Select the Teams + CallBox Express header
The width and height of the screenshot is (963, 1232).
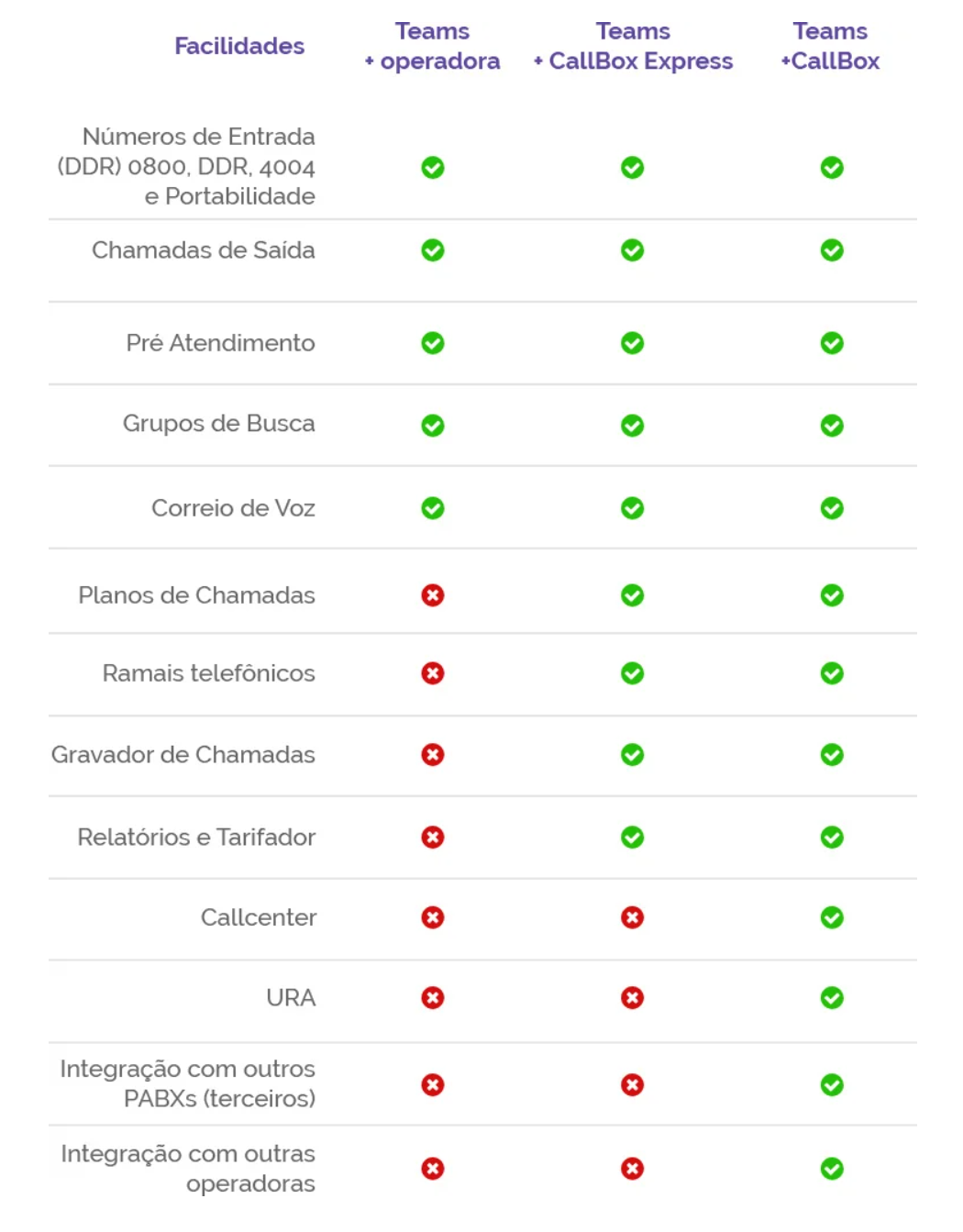(633, 46)
